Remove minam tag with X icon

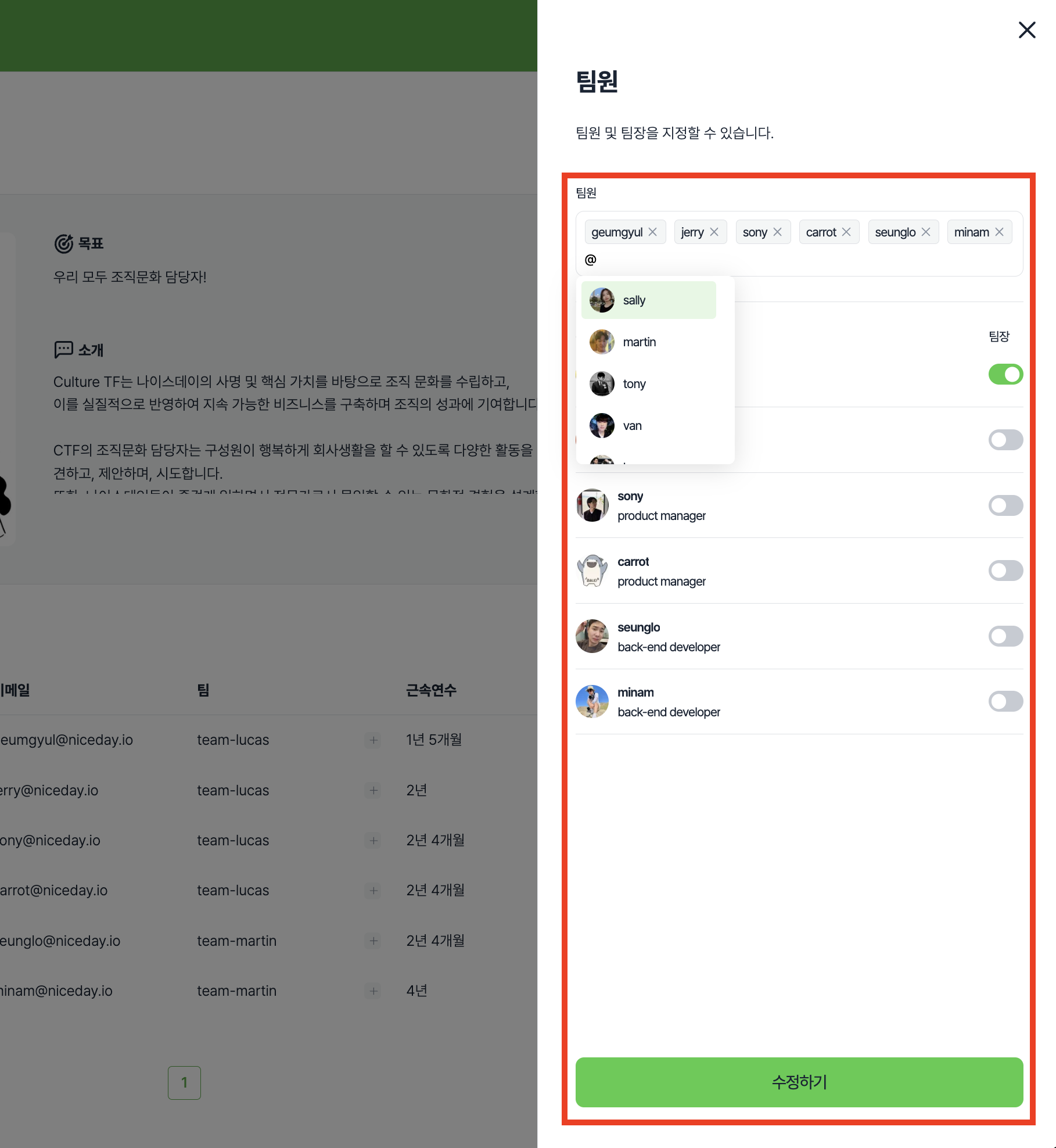(x=999, y=232)
